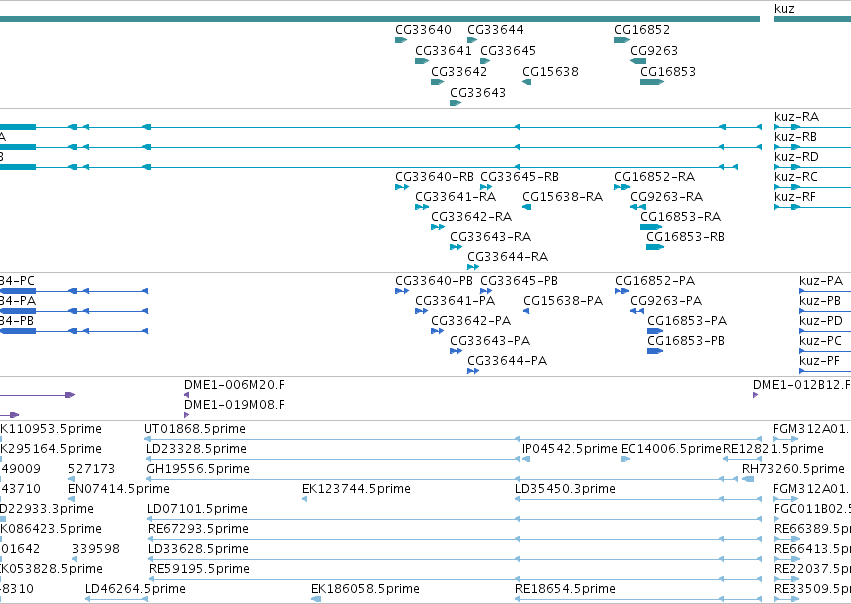Click the kuz-RB transcript label
The width and height of the screenshot is (851, 604).
796,137
